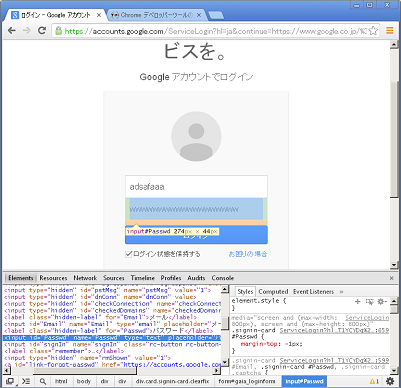Bookmark page with the star icon

[x=373, y=31]
